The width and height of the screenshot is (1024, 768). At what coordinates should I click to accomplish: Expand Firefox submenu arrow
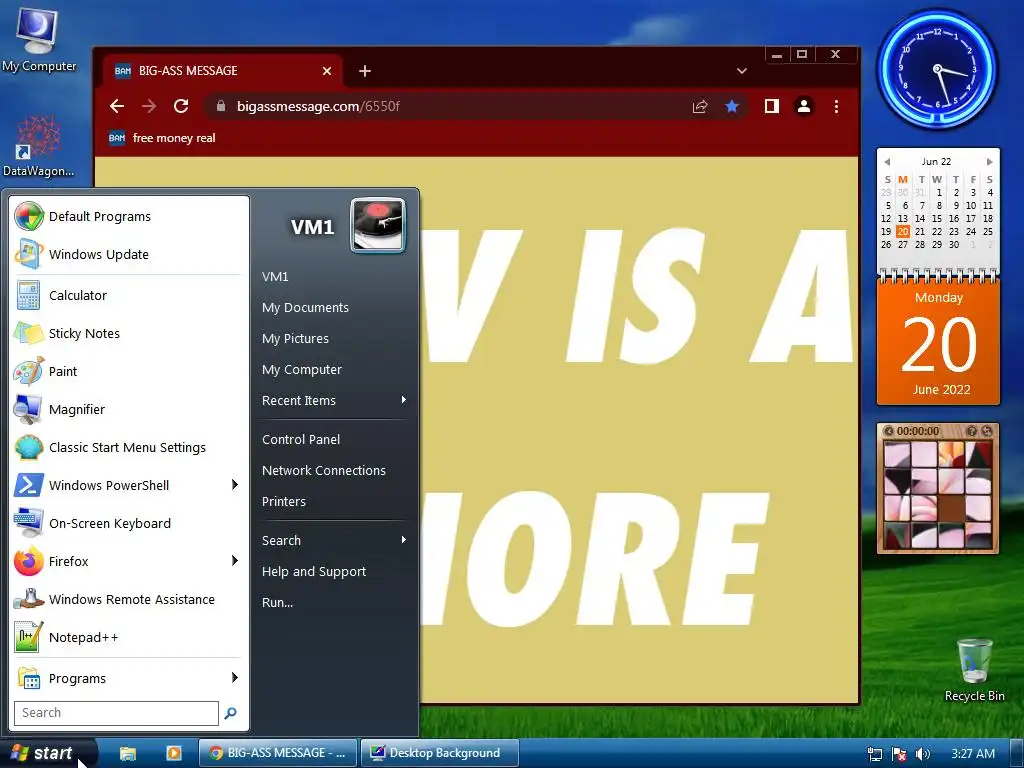point(234,560)
